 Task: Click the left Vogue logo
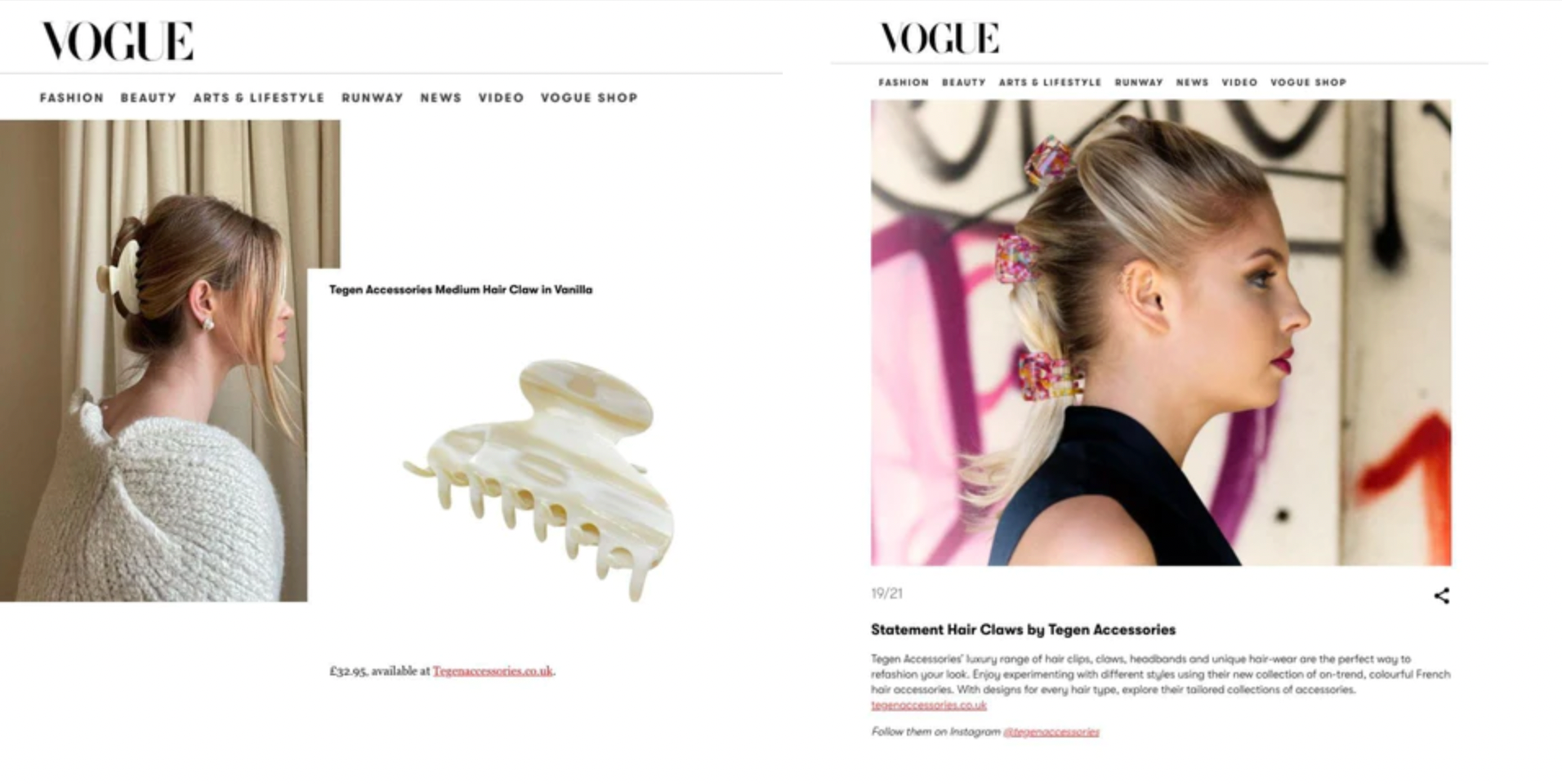point(118,41)
